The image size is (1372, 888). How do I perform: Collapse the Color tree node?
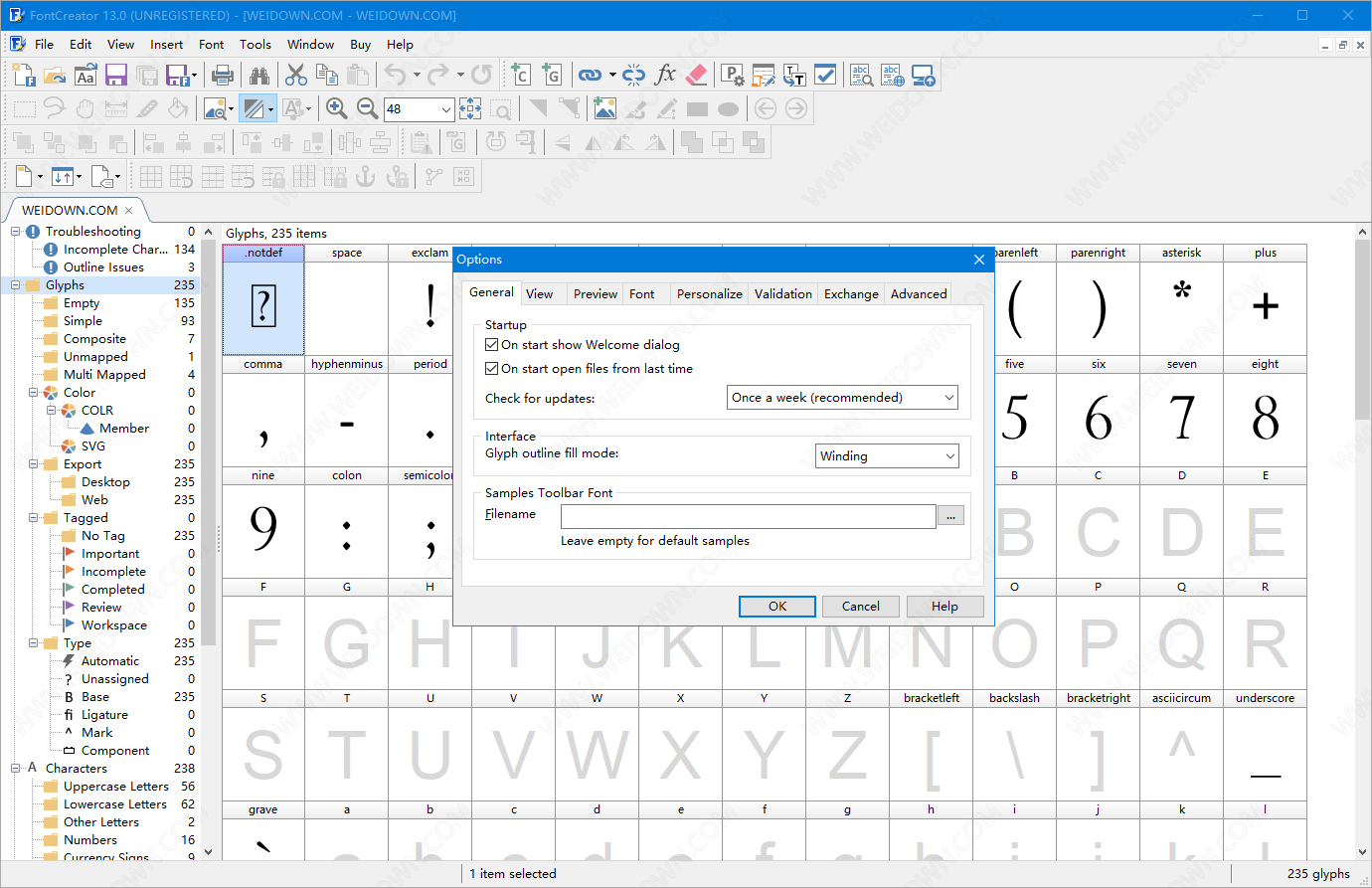click(34, 393)
